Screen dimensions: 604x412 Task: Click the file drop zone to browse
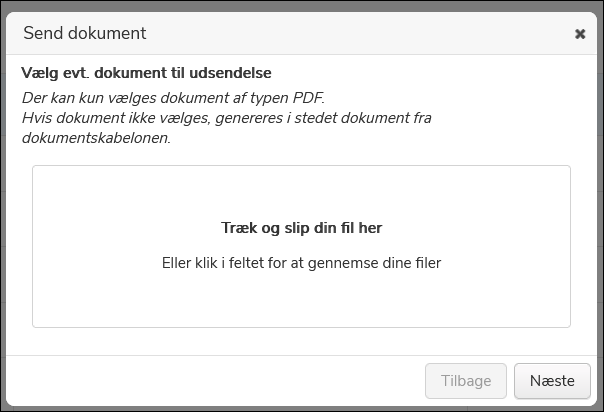(x=301, y=300)
